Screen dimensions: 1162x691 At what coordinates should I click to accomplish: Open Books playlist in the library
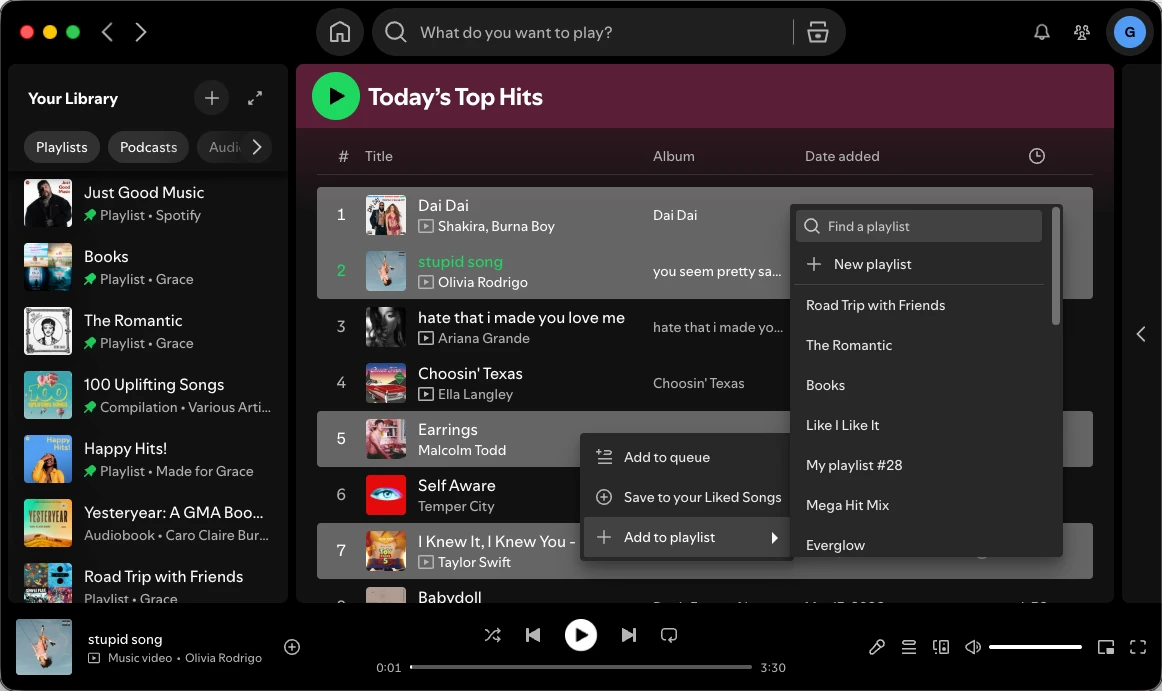148,267
